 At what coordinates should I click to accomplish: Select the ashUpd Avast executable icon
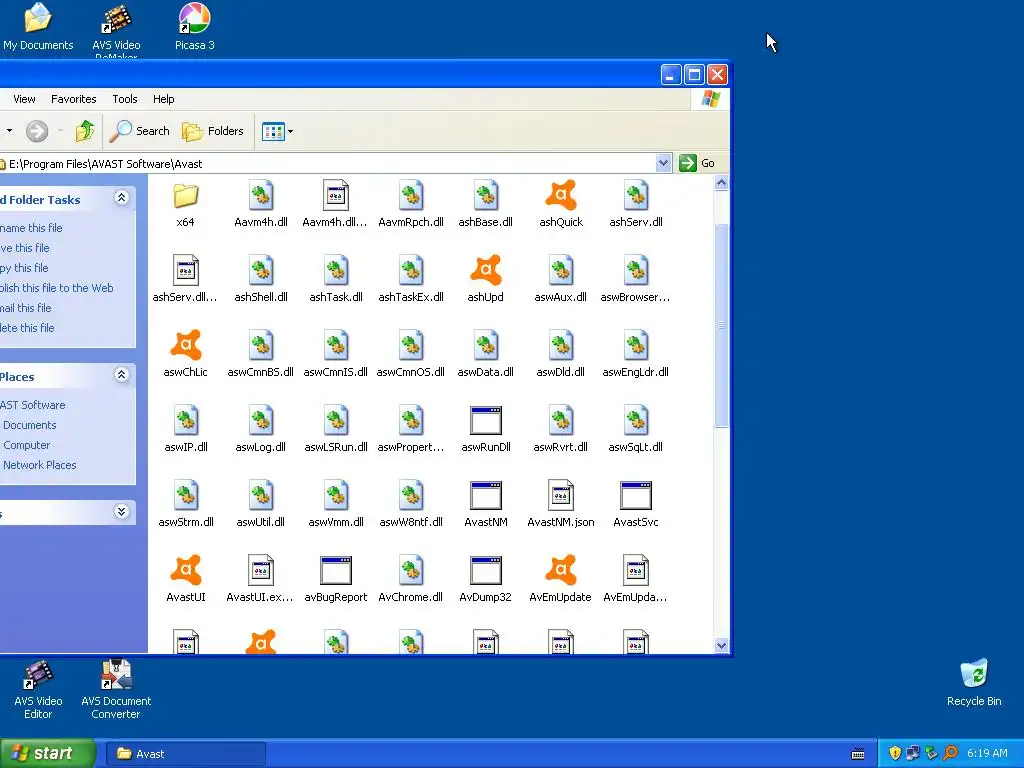[486, 270]
